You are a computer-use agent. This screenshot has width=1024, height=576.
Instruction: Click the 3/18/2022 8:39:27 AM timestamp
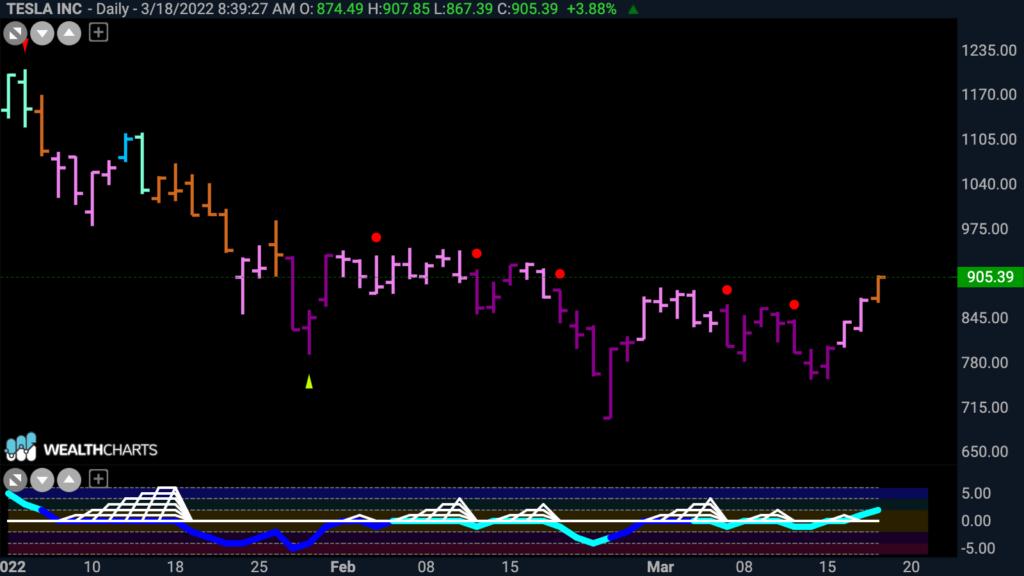point(218,9)
